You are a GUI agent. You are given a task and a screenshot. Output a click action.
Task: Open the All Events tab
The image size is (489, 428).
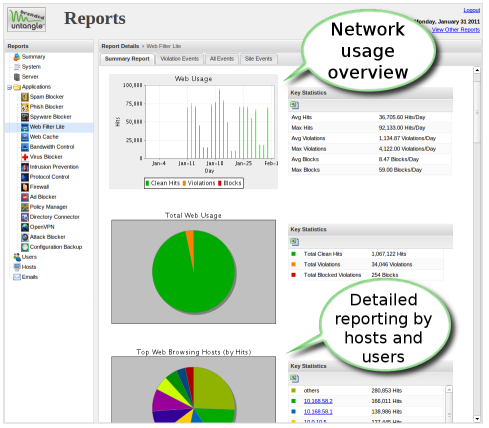point(222,59)
